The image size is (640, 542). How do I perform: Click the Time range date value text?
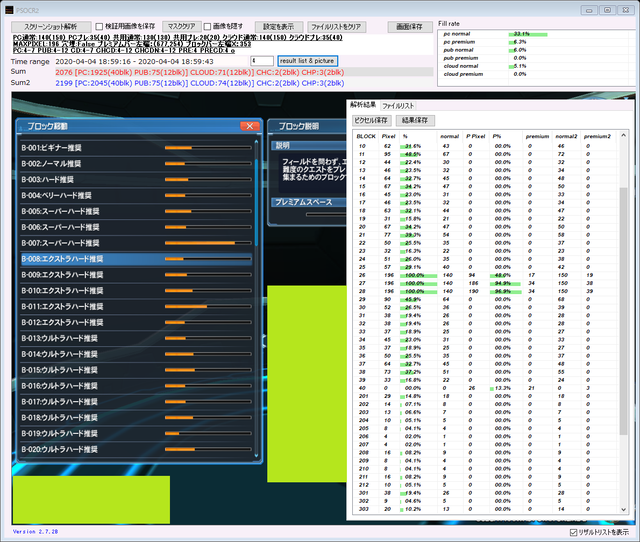point(134,62)
